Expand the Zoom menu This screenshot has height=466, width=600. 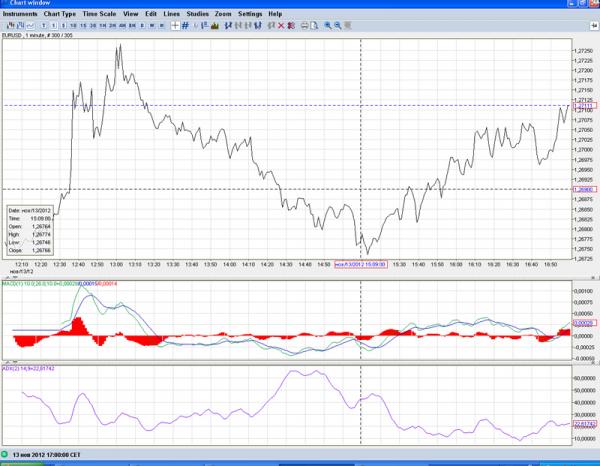click(x=222, y=14)
